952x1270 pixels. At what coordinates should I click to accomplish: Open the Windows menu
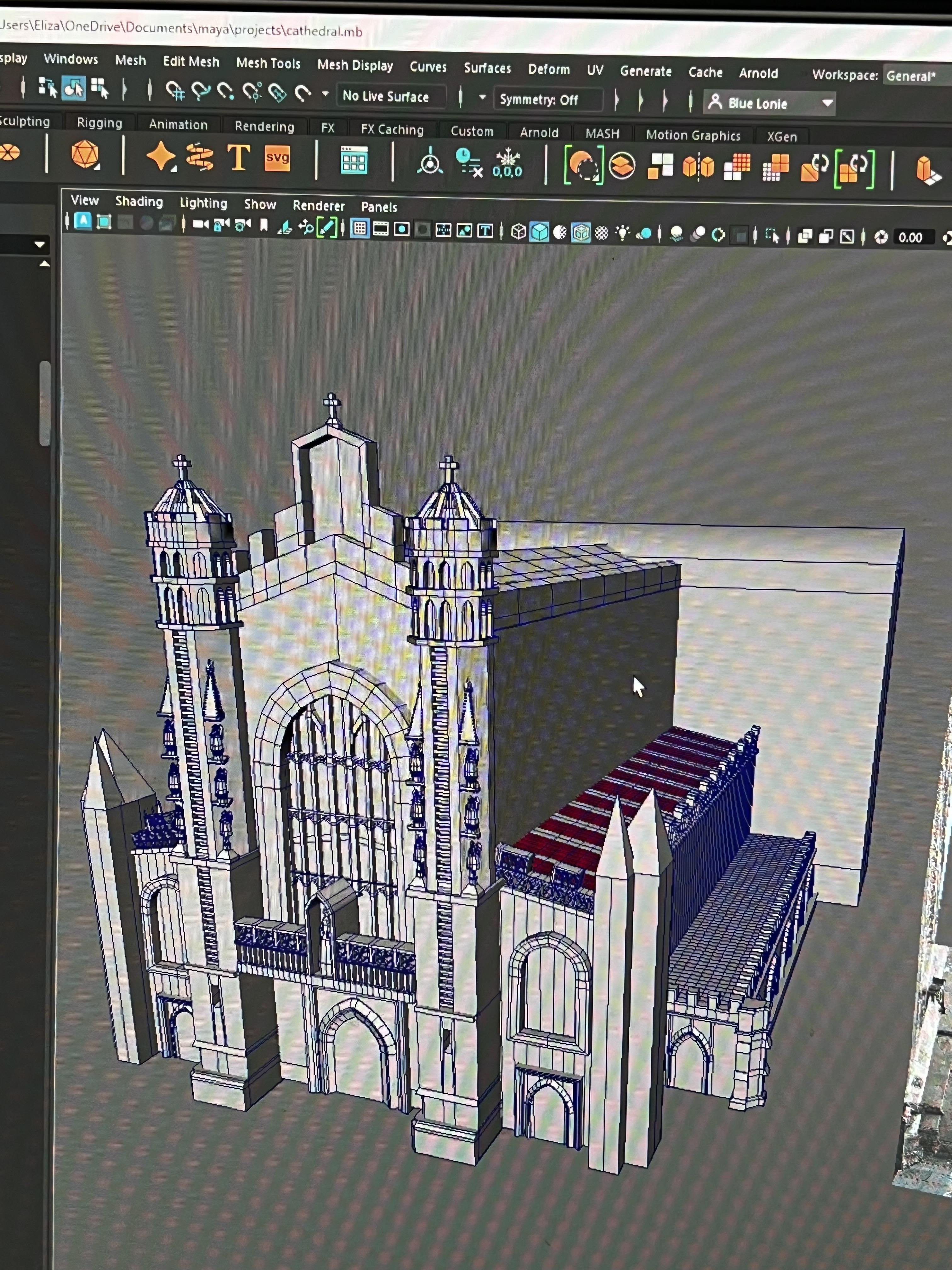pyautogui.click(x=71, y=59)
